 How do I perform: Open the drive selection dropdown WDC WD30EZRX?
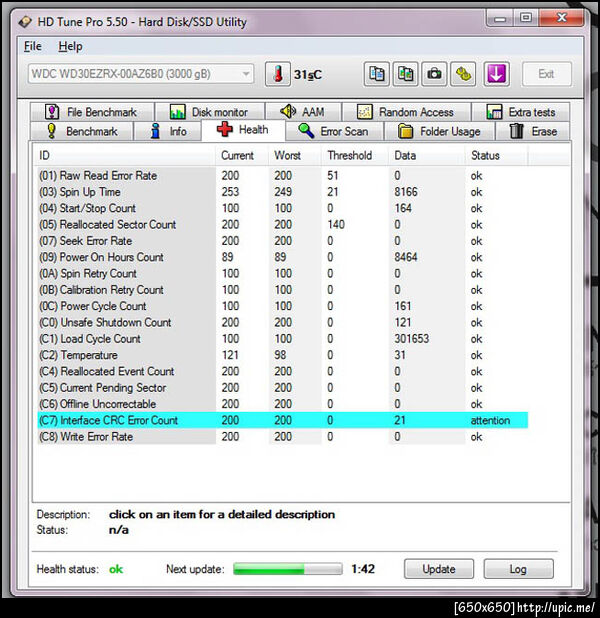pyautogui.click(x=141, y=74)
